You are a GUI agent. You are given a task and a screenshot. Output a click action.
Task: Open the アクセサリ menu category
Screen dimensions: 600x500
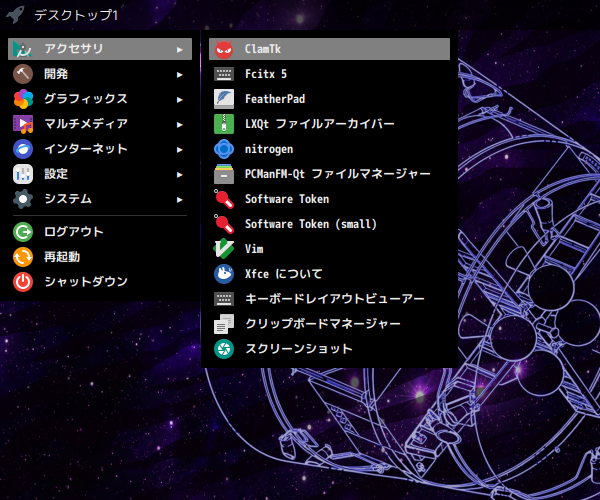(100, 49)
